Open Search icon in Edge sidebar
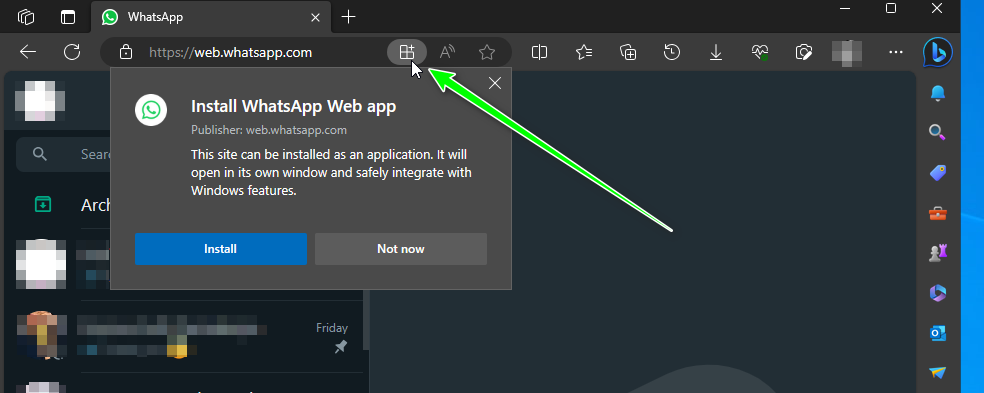The width and height of the screenshot is (984, 393). [x=938, y=132]
